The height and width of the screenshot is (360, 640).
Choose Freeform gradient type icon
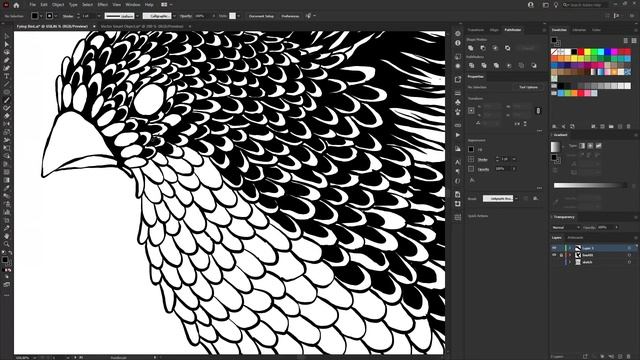point(598,146)
